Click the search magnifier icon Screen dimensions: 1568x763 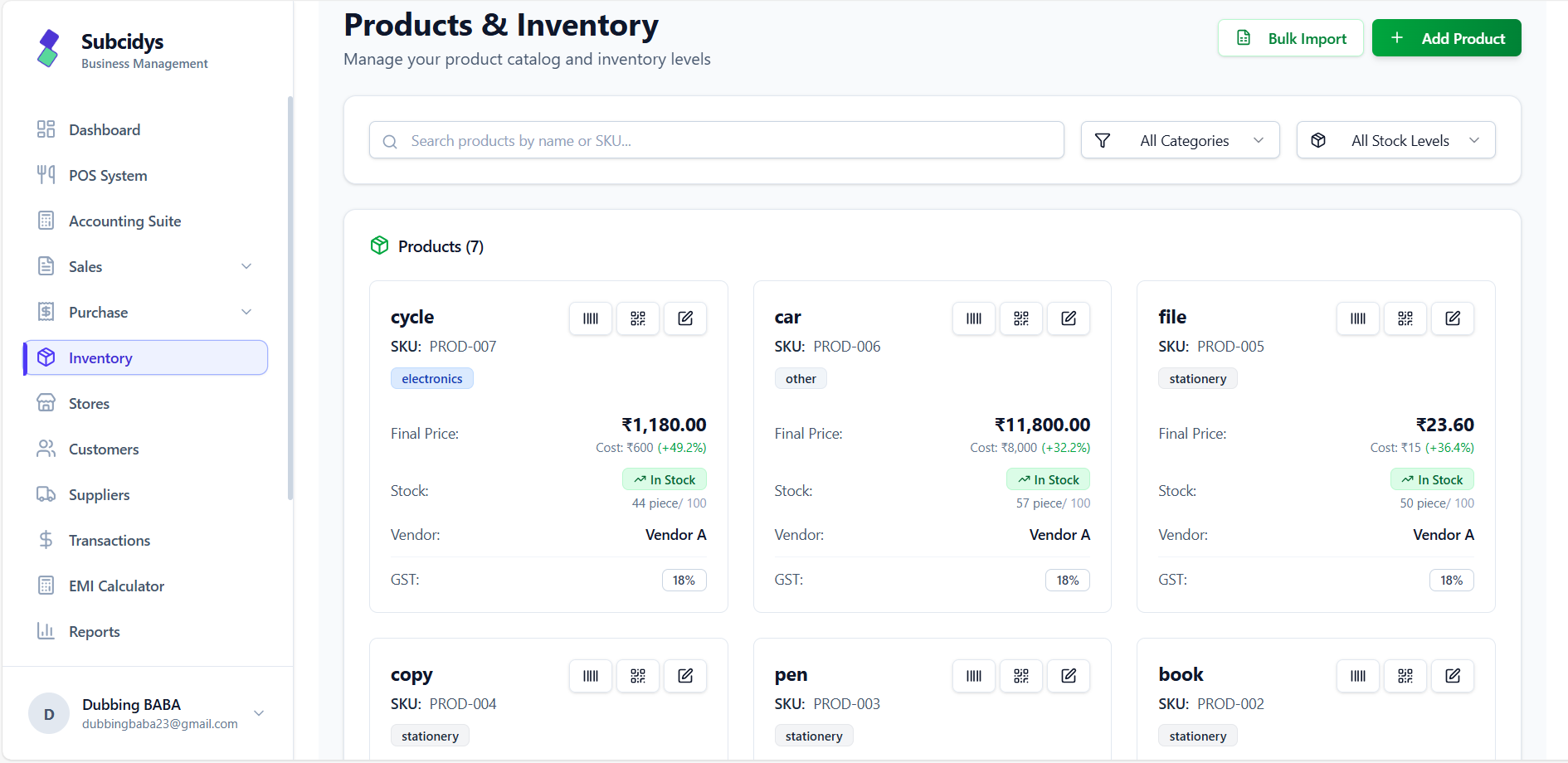(390, 141)
